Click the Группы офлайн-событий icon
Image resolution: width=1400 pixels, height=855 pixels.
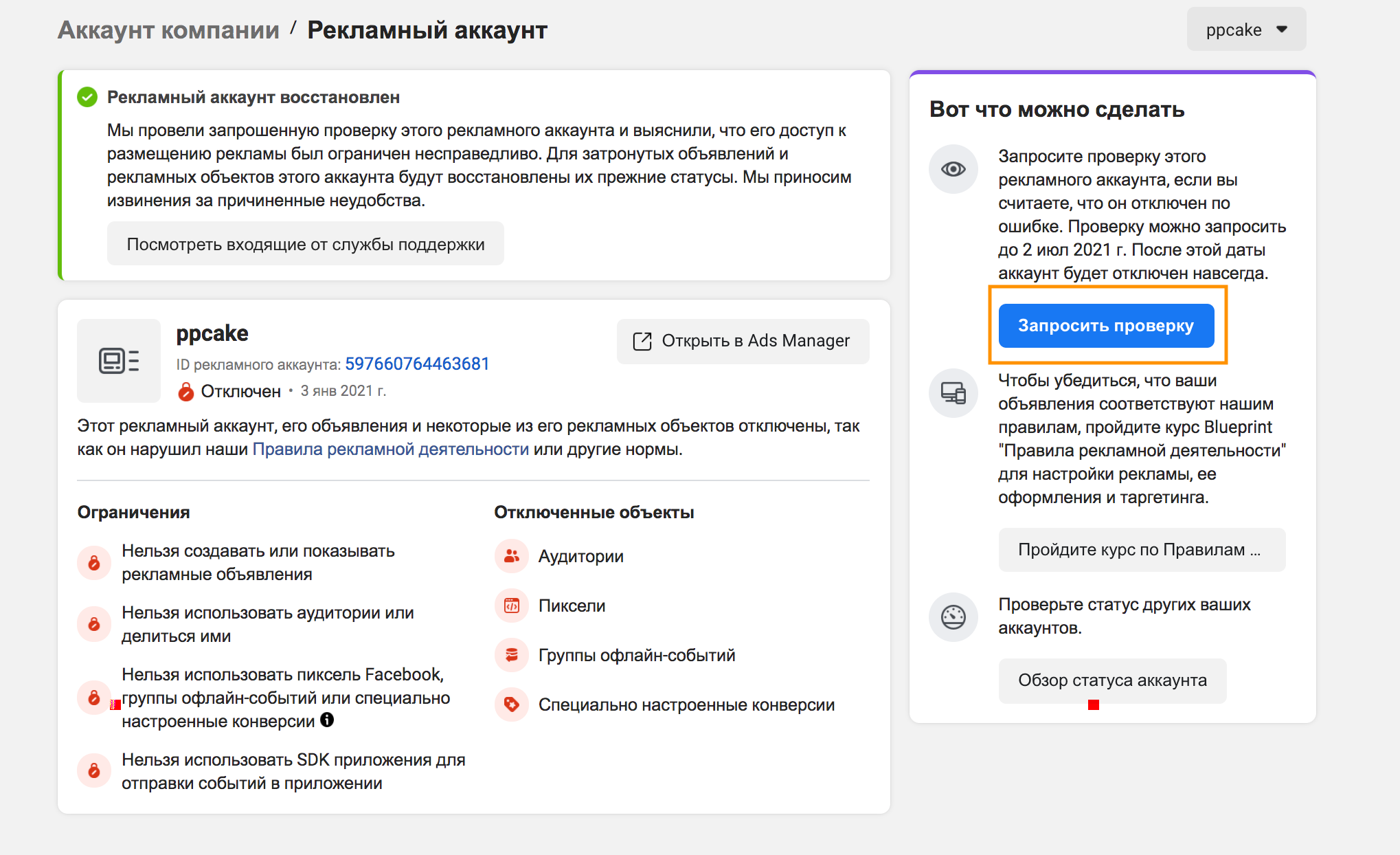tap(512, 655)
